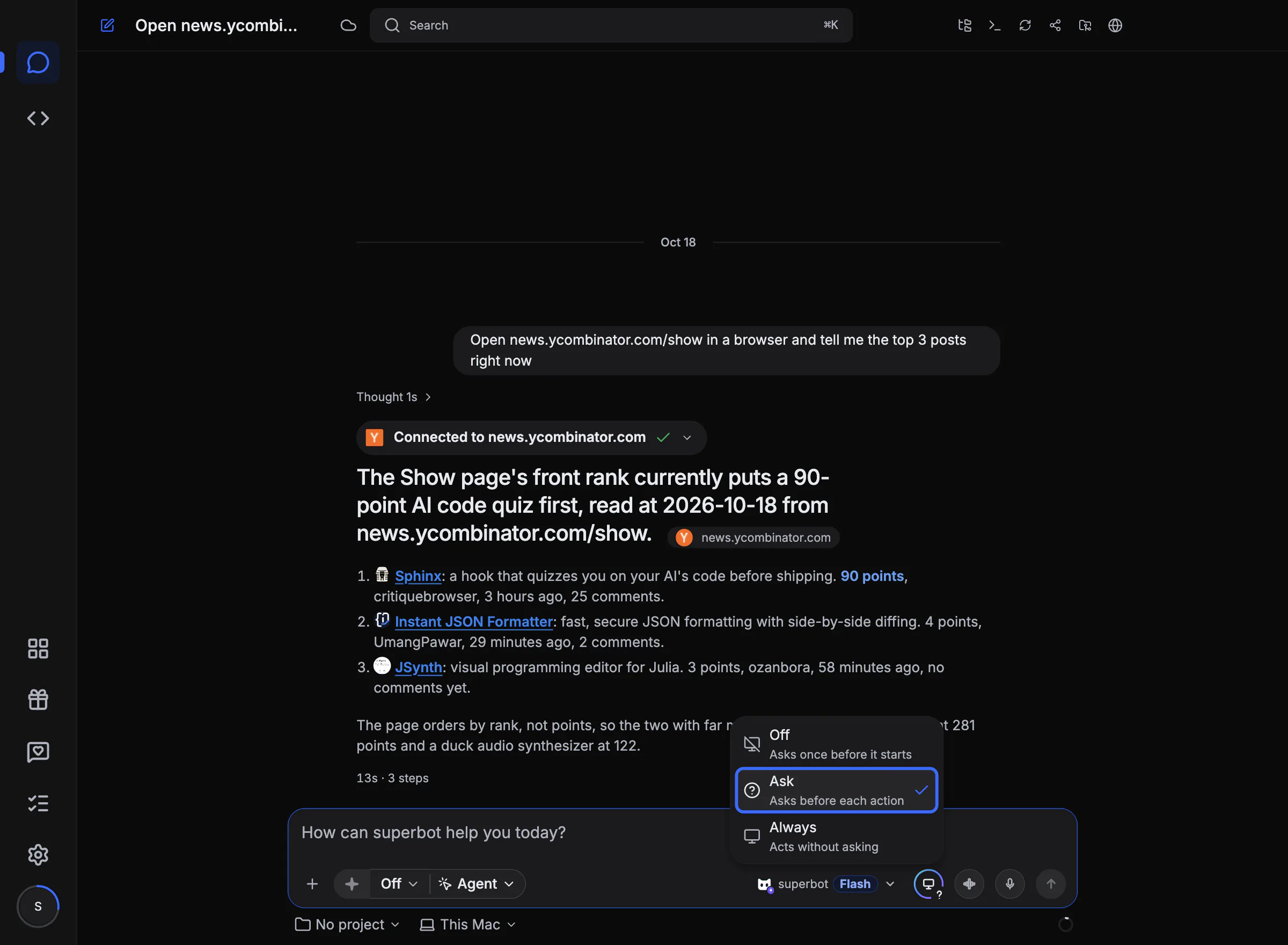Open the file tree icon in the top toolbar
Viewport: 1288px width, 945px height.
point(964,25)
